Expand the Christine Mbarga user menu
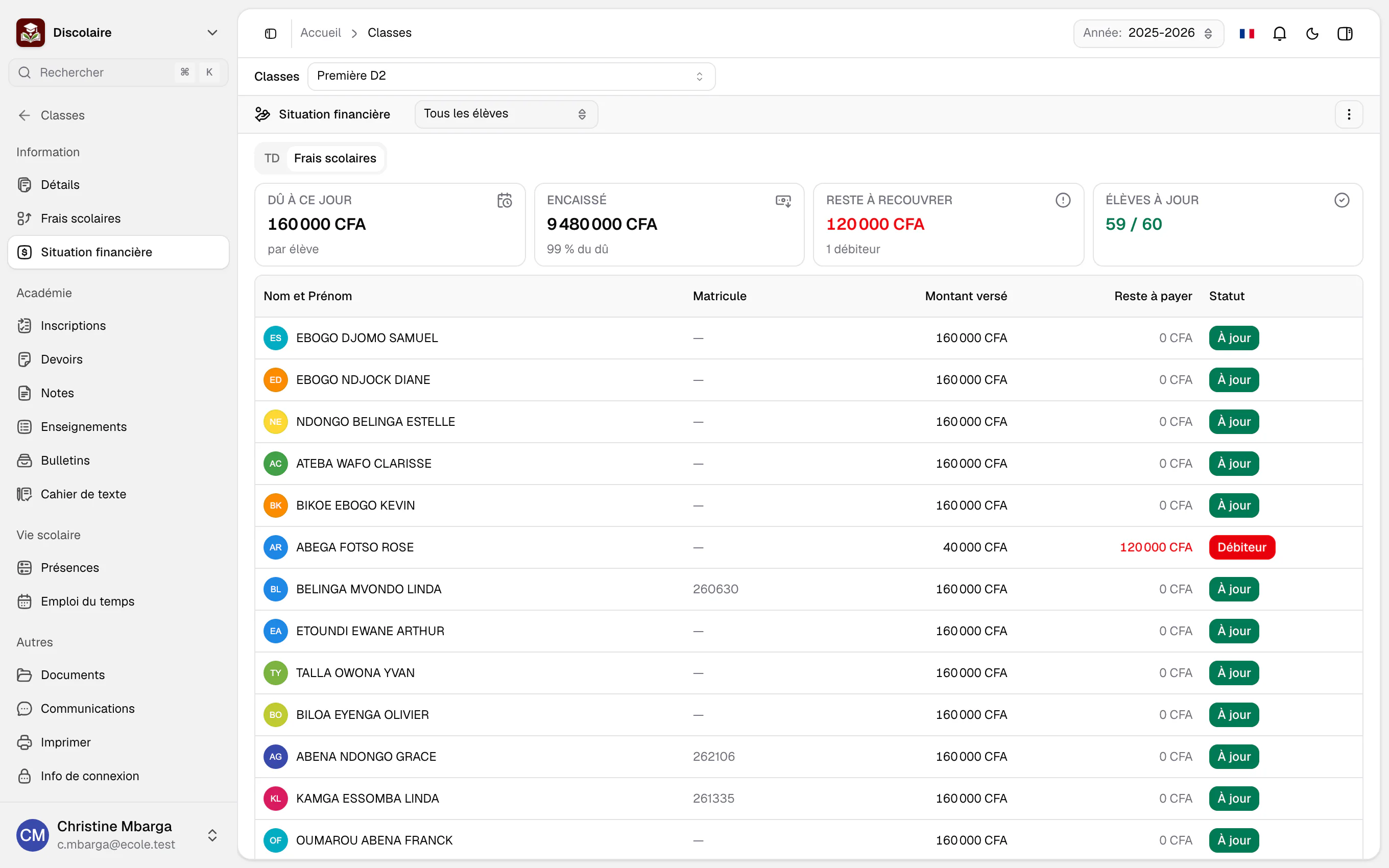Viewport: 1389px width, 868px height. 212,835
